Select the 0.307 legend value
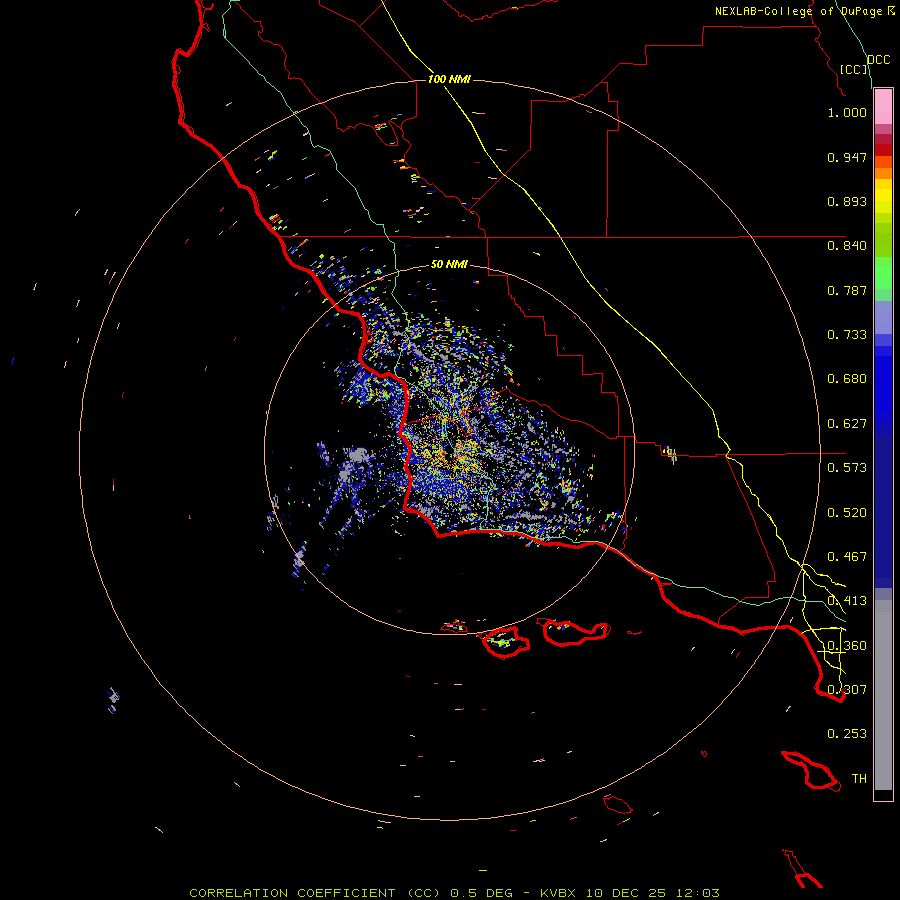This screenshot has width=900, height=900. [847, 690]
